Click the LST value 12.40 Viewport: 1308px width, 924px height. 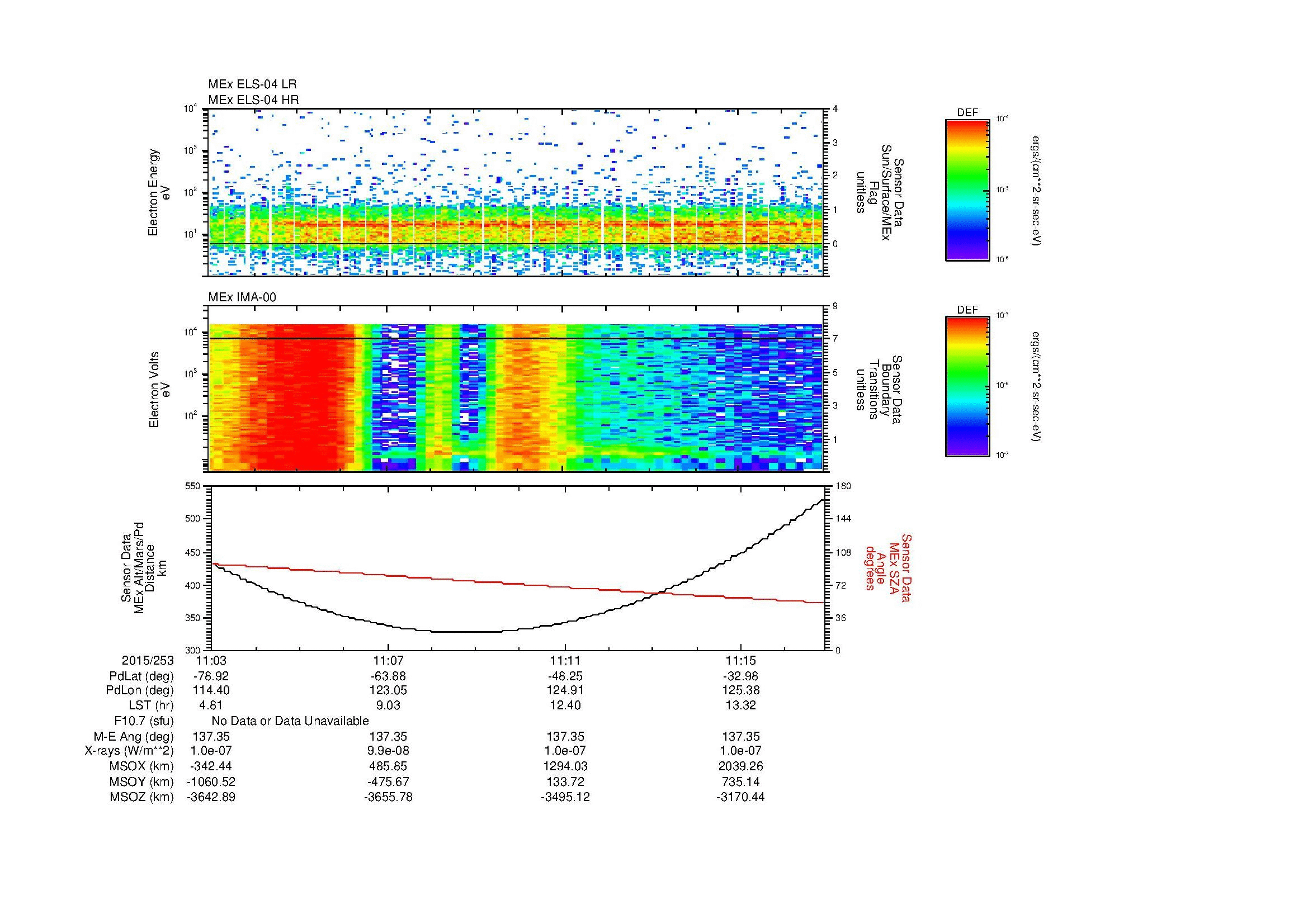click(x=565, y=706)
